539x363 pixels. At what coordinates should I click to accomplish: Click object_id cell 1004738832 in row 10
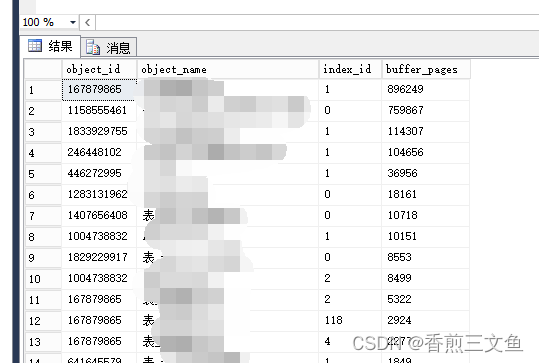click(x=99, y=278)
